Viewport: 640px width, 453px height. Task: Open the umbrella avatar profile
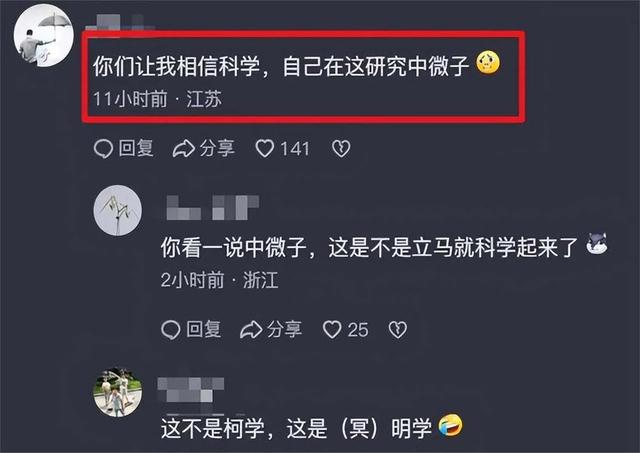[43, 36]
